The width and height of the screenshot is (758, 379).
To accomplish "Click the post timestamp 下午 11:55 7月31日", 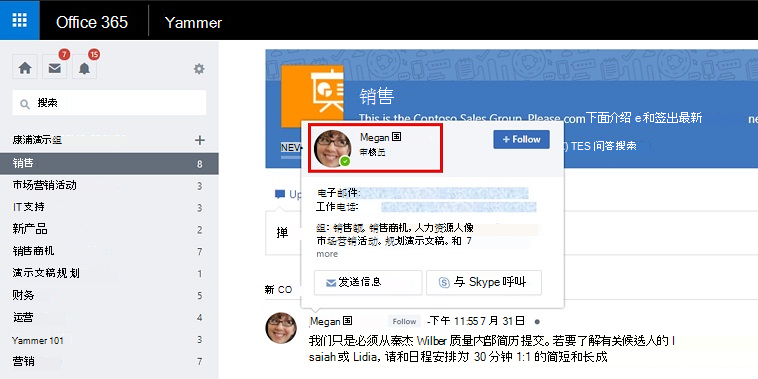I will pyautogui.click(x=477, y=321).
